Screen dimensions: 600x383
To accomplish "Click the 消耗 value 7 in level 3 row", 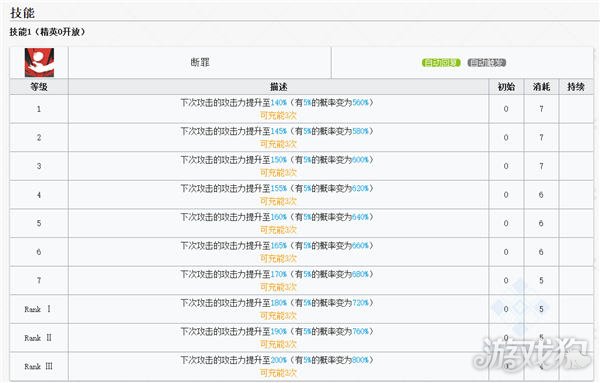I will (541, 166).
